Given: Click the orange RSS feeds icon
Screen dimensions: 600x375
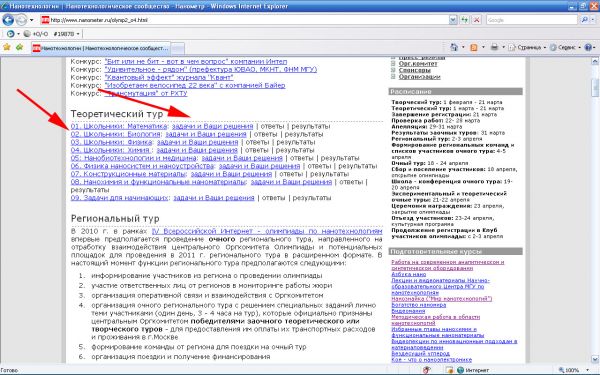Looking at the screenshot, I should 474,47.
